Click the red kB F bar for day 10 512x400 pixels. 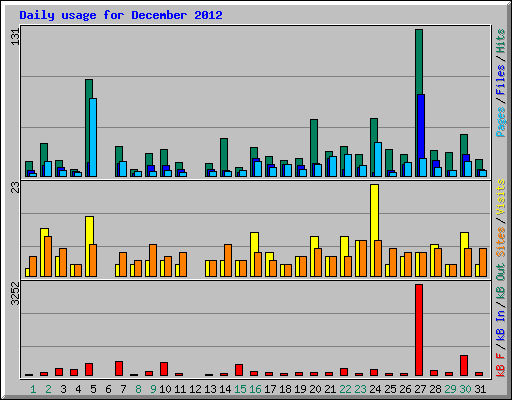point(164,369)
